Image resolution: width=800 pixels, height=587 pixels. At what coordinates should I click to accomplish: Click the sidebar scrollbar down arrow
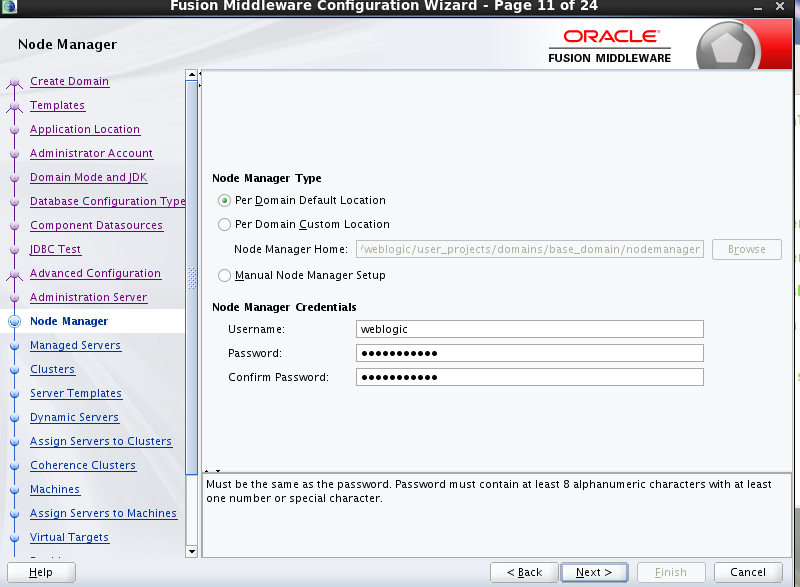click(191, 551)
